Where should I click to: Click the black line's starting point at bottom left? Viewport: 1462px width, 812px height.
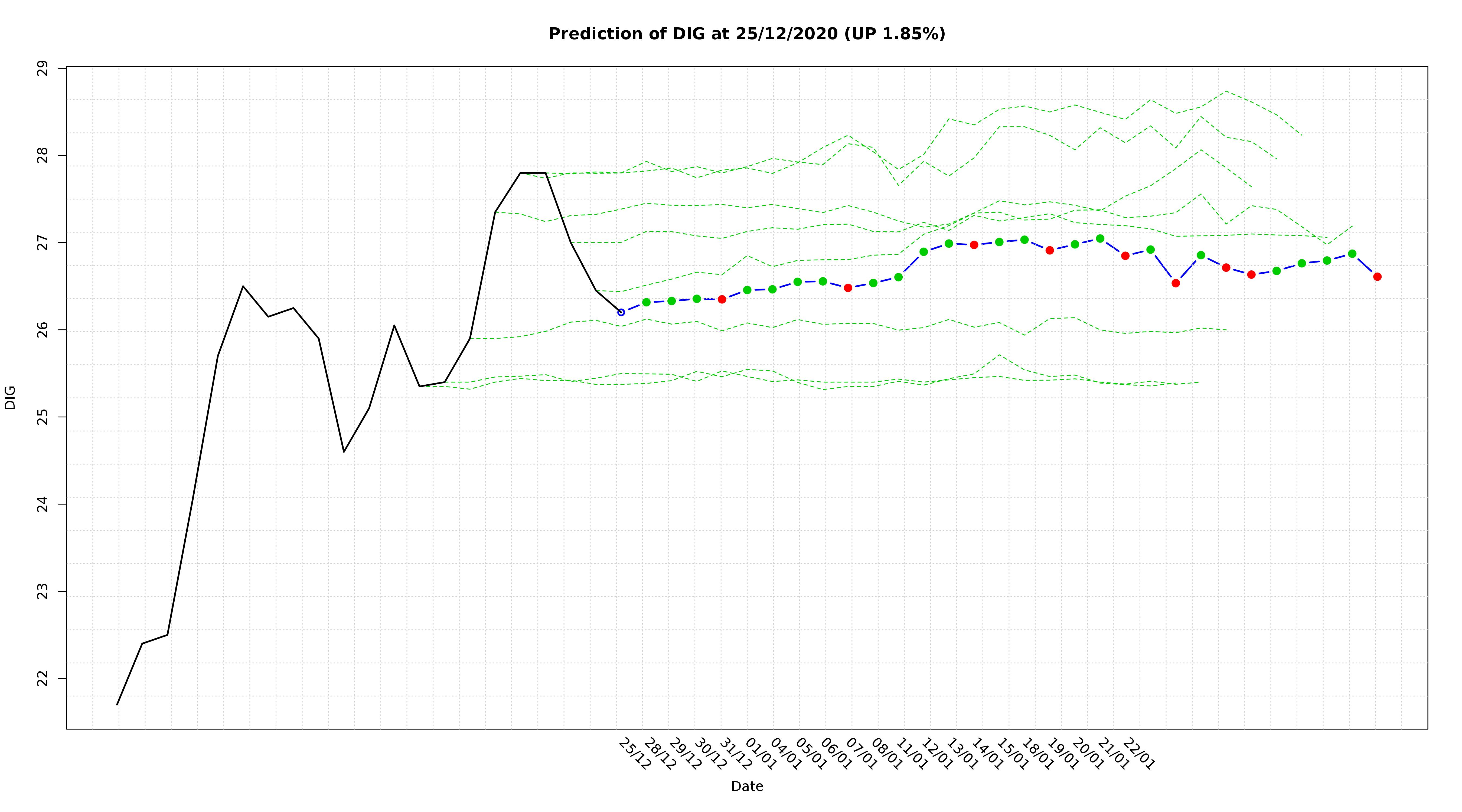117,705
